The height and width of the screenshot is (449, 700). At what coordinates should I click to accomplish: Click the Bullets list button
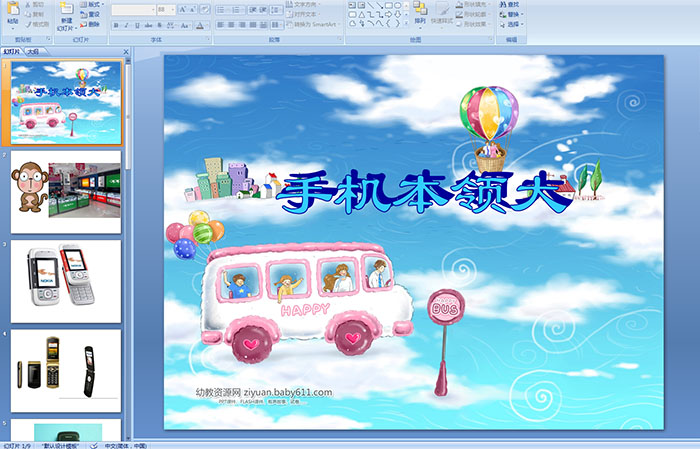point(222,10)
